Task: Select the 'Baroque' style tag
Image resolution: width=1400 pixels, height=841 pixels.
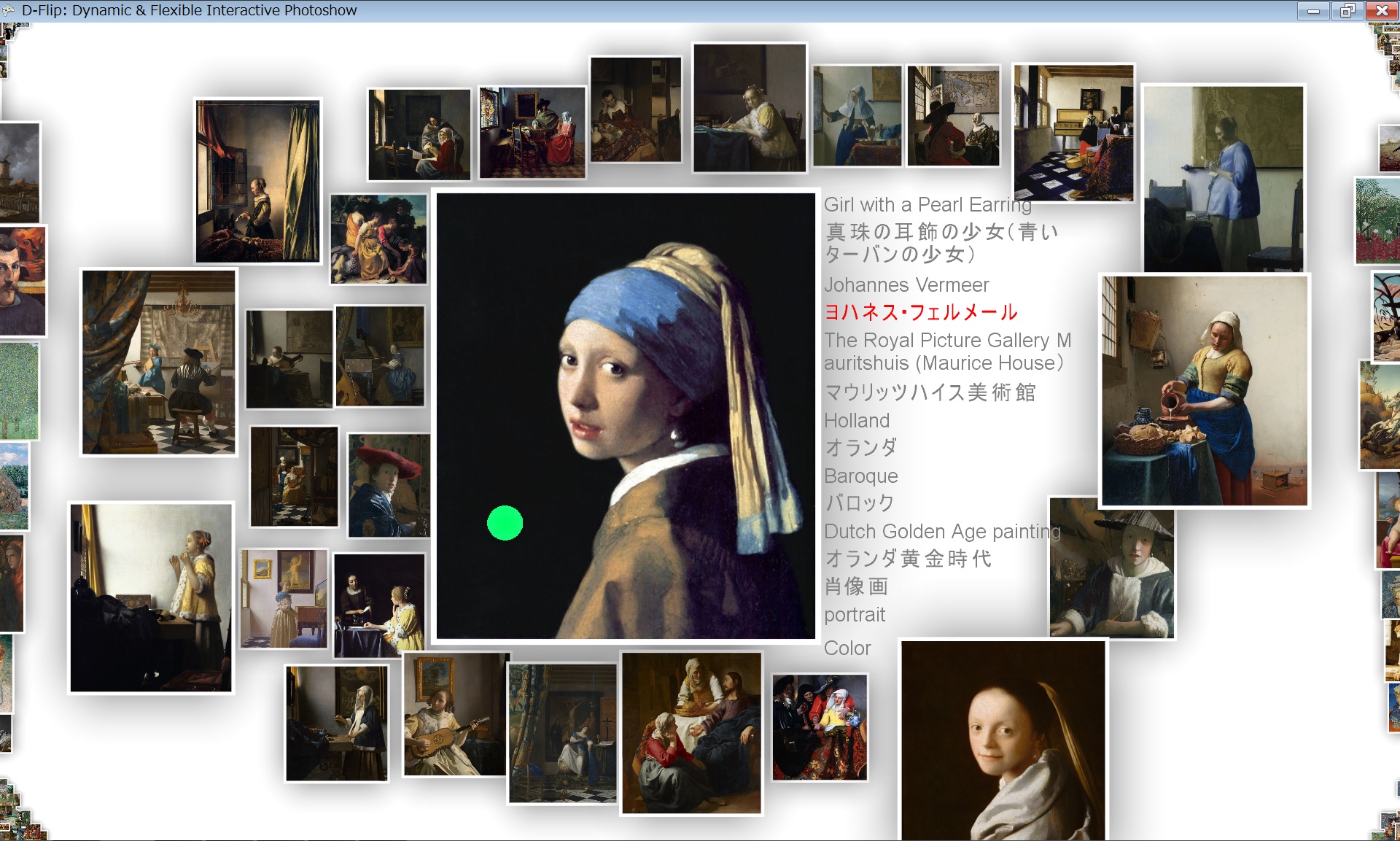Action: (x=861, y=476)
